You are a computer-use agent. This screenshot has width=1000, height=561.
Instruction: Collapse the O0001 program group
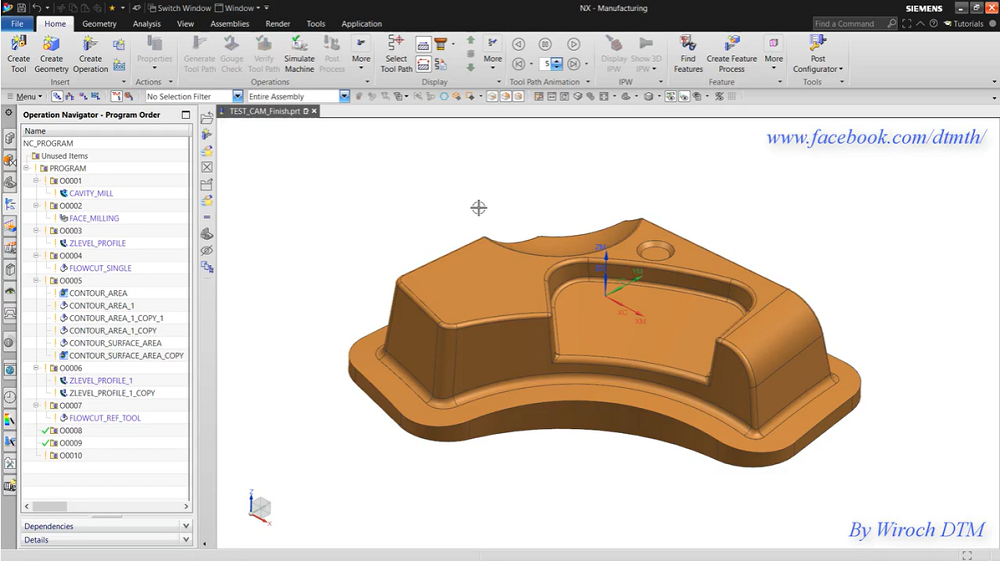[36, 180]
